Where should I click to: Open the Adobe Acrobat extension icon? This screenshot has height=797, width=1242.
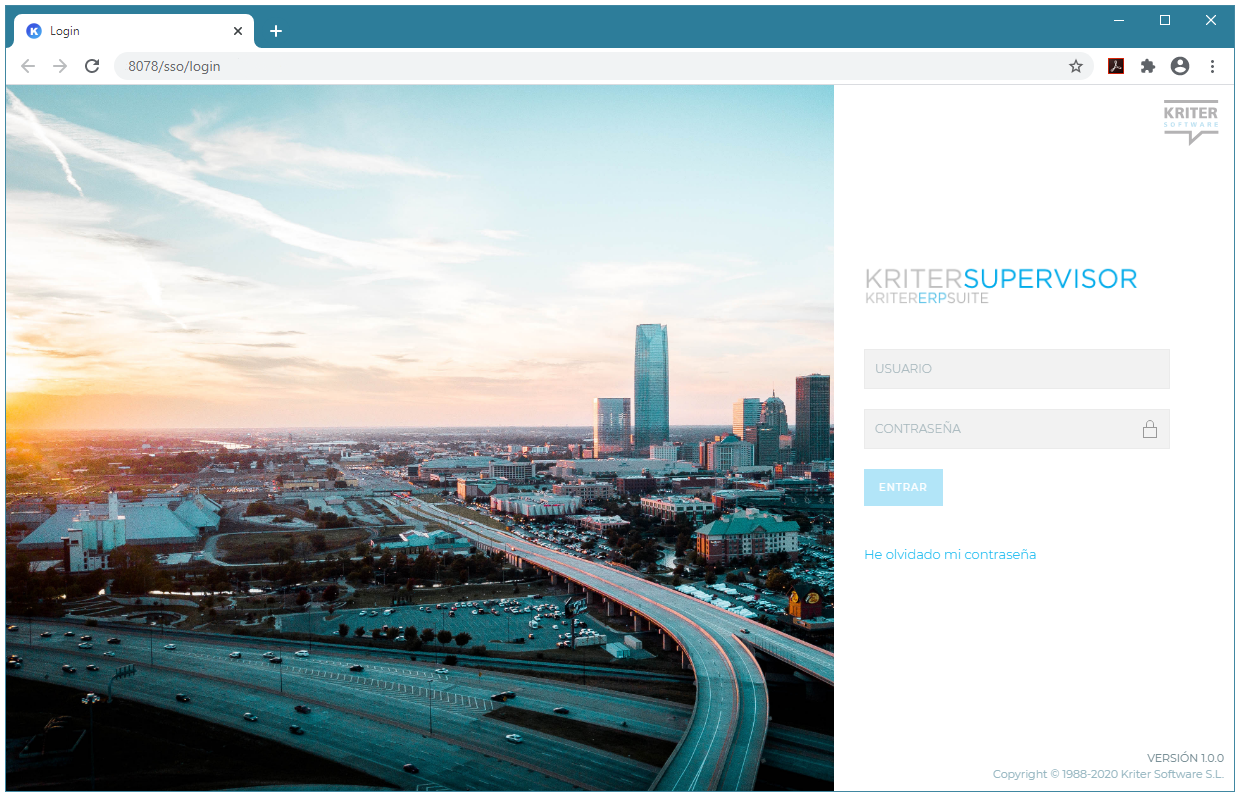[1116, 66]
